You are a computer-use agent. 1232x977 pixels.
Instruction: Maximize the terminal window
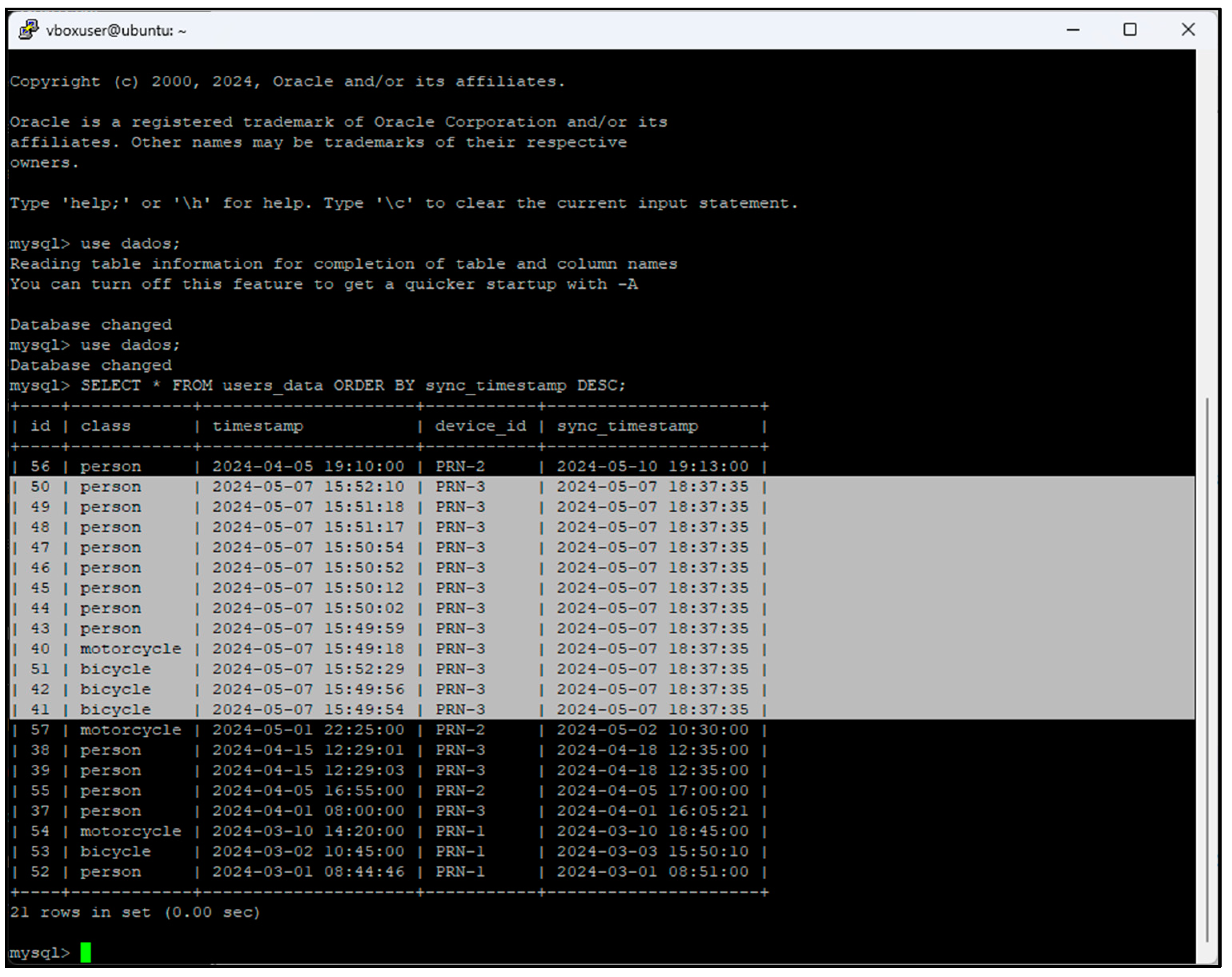[x=1130, y=30]
